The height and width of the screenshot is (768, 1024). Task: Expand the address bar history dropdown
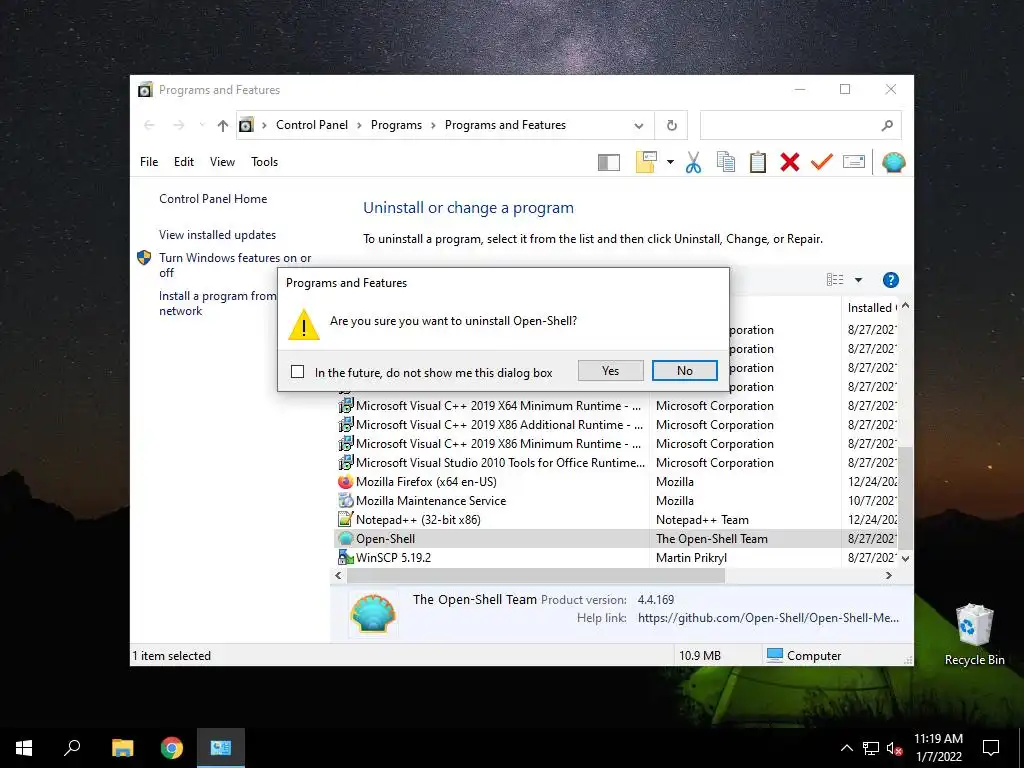pyautogui.click(x=639, y=125)
